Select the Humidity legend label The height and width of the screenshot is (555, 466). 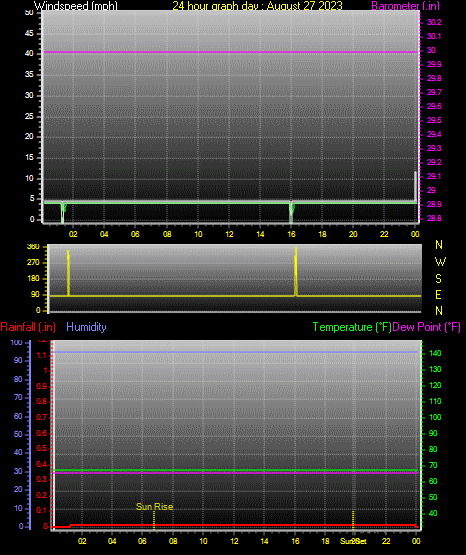tap(86, 327)
